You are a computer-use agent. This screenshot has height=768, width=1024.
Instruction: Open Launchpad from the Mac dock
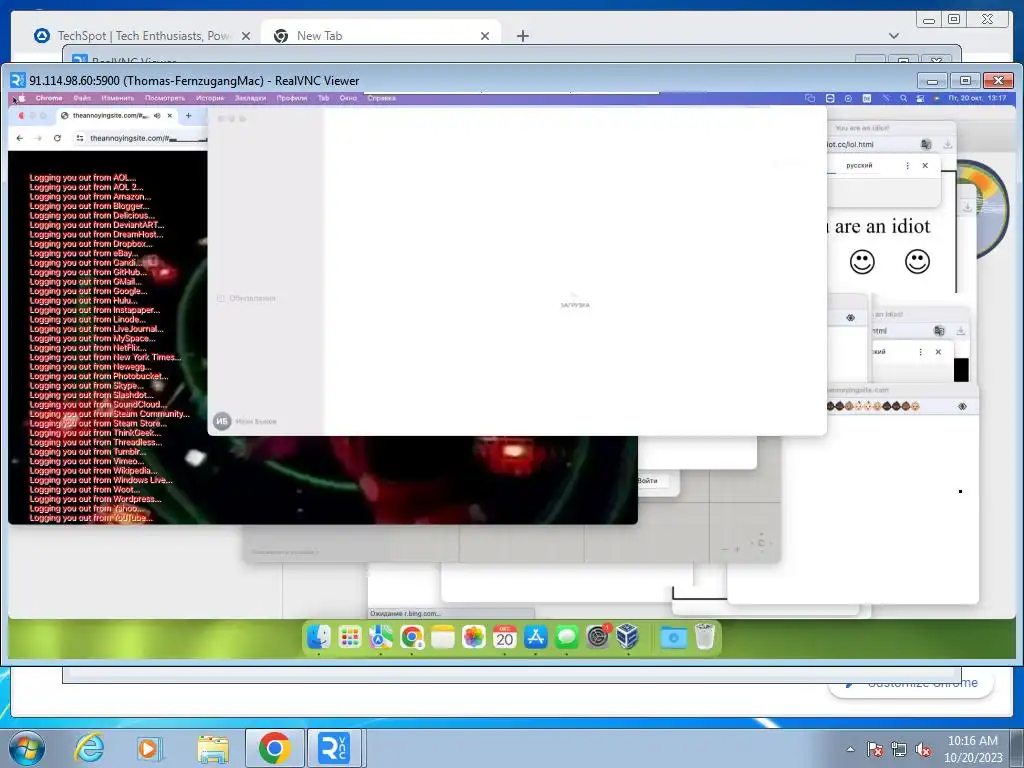click(350, 637)
